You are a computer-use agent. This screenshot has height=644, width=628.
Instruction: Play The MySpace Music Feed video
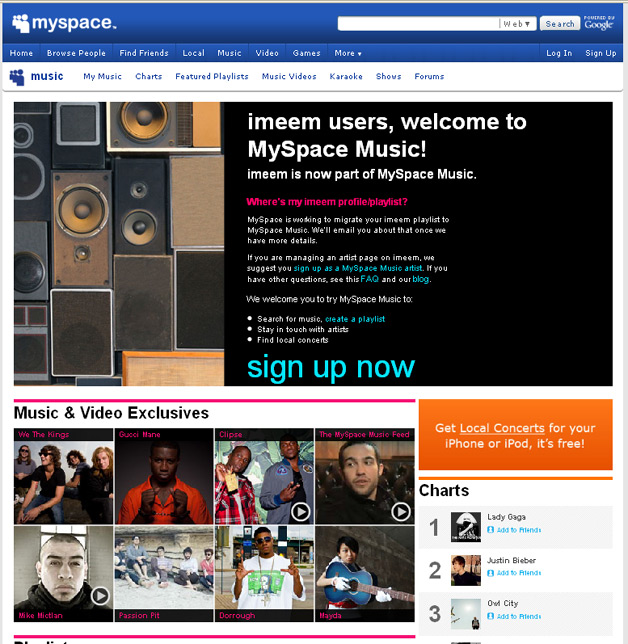click(400, 511)
